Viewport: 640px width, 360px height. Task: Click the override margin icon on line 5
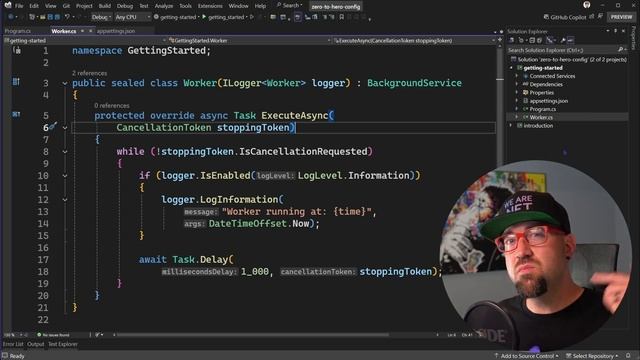pyautogui.click(x=16, y=115)
